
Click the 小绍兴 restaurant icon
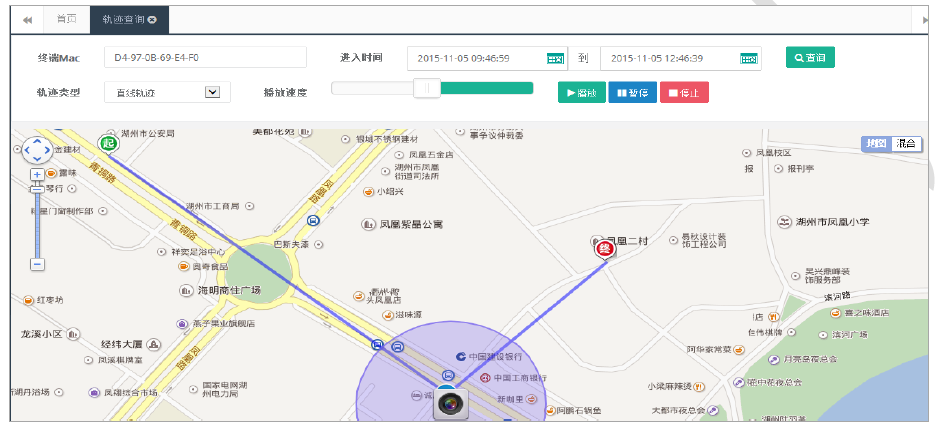pyautogui.click(x=369, y=192)
